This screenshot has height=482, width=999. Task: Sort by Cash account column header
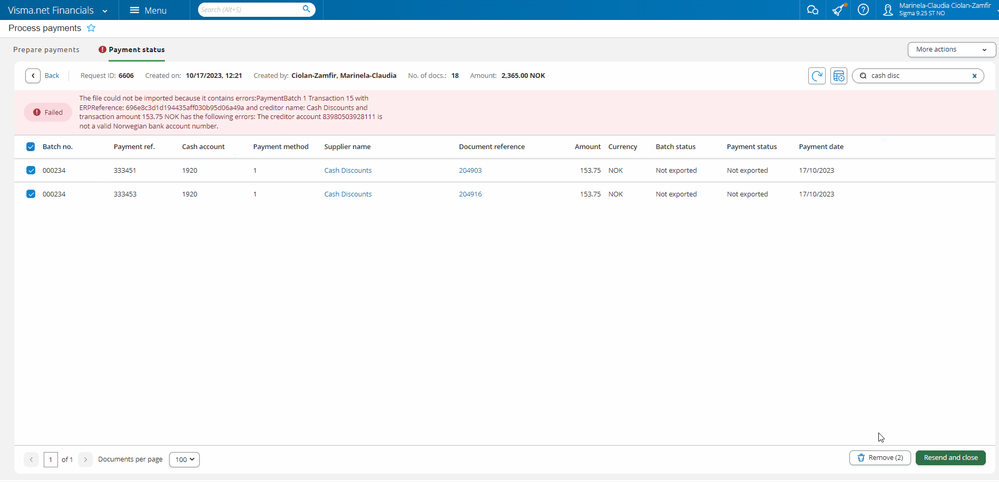pos(203,146)
